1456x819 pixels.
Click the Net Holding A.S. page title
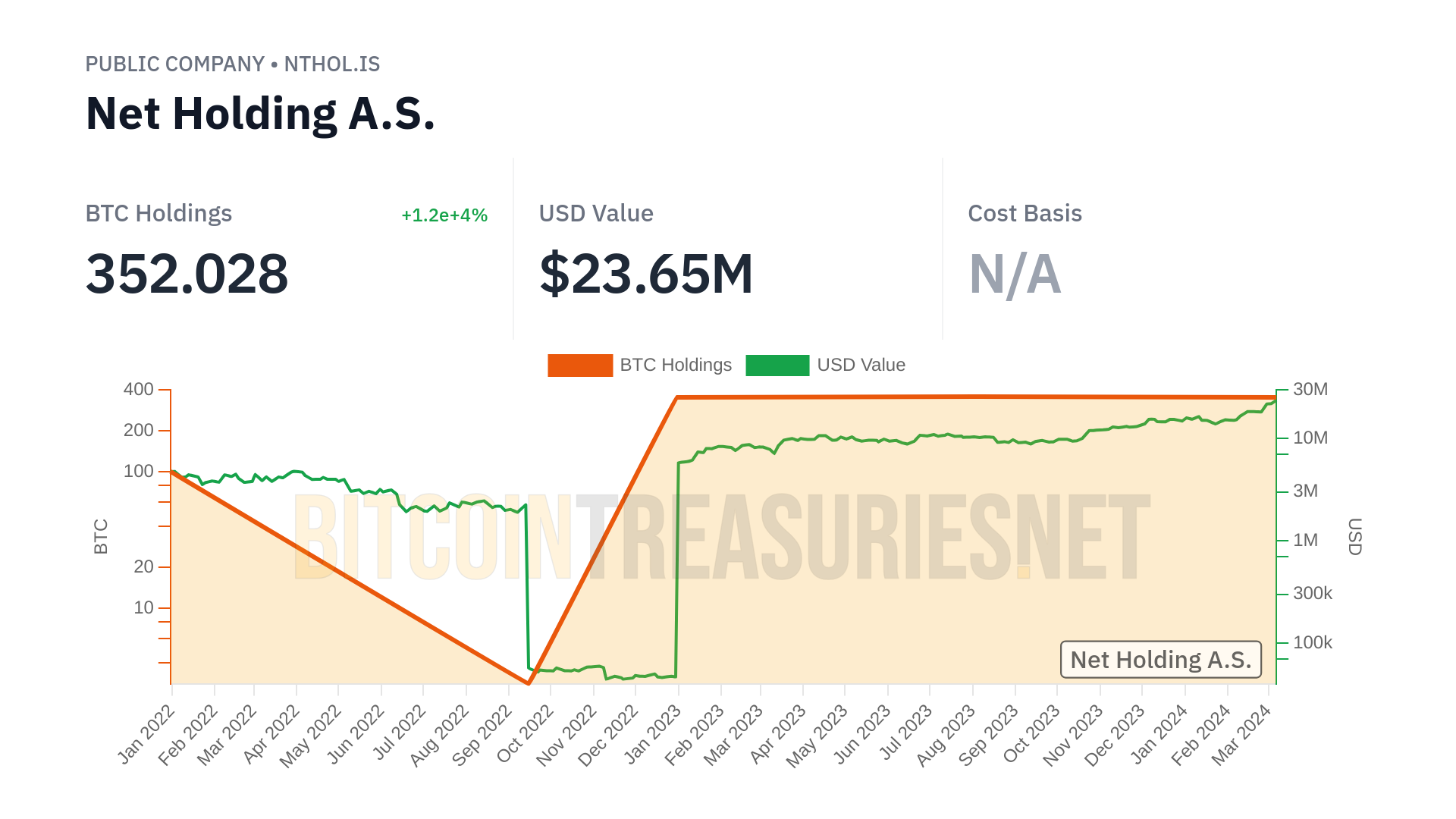tap(260, 114)
